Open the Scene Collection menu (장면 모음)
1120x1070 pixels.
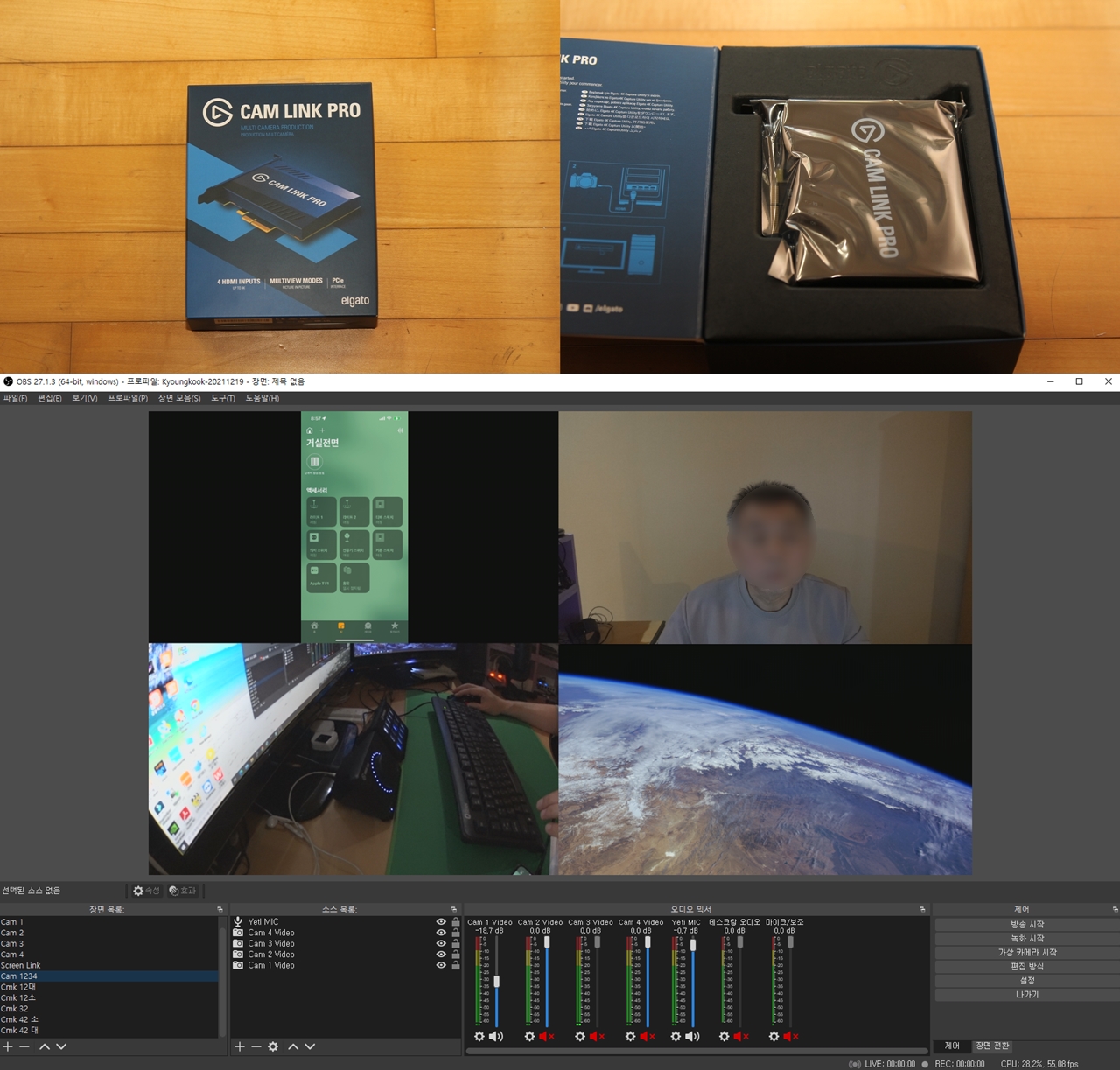pos(179,398)
